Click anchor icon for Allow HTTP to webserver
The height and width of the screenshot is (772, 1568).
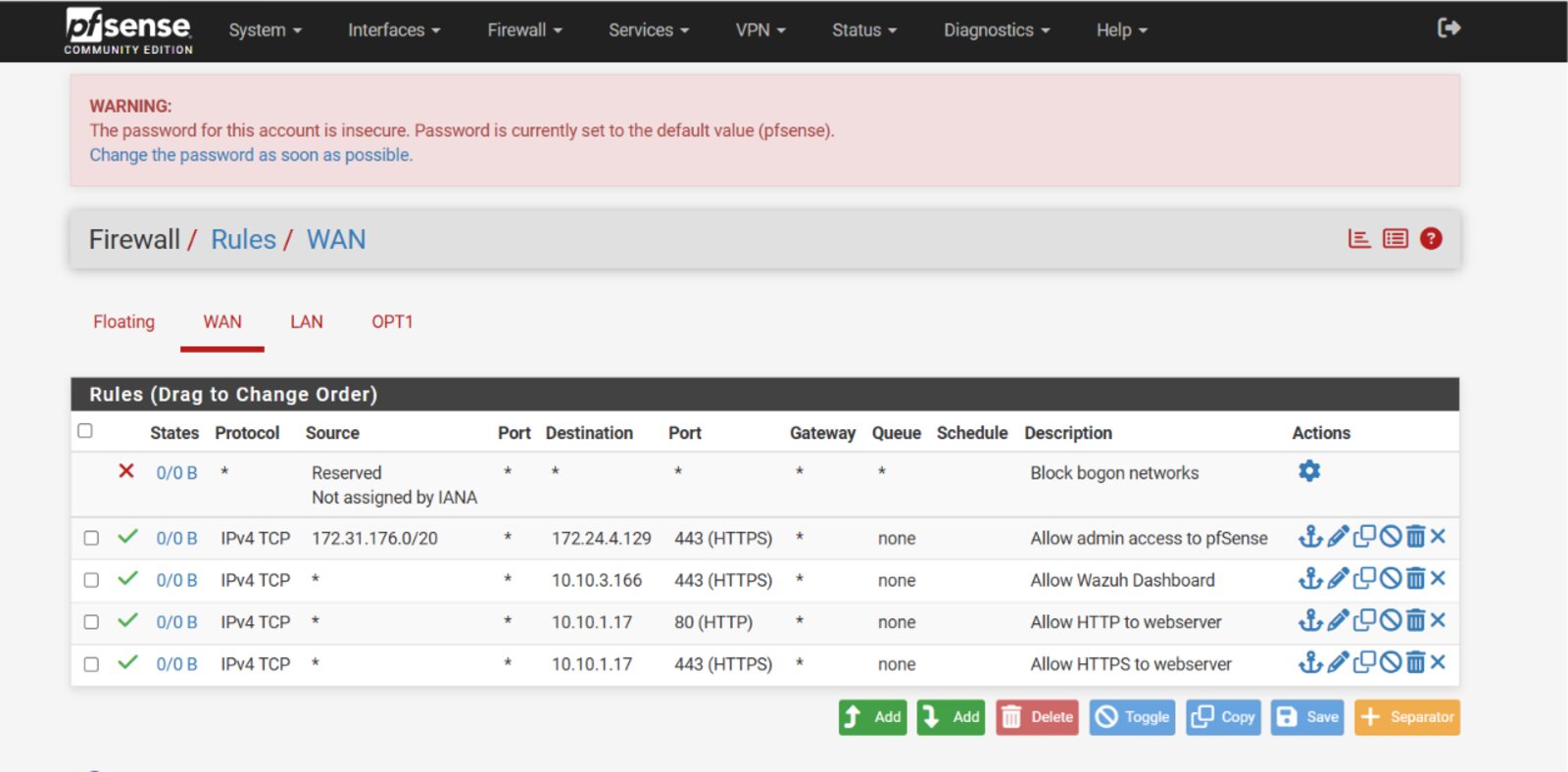click(x=1310, y=620)
